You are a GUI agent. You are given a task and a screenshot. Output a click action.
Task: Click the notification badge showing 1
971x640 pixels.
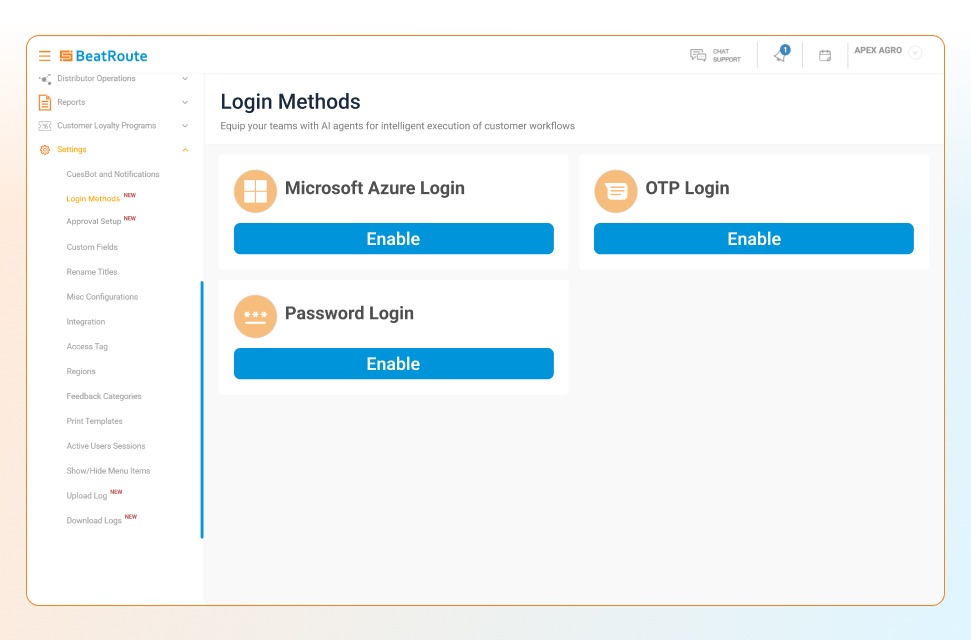click(x=785, y=50)
